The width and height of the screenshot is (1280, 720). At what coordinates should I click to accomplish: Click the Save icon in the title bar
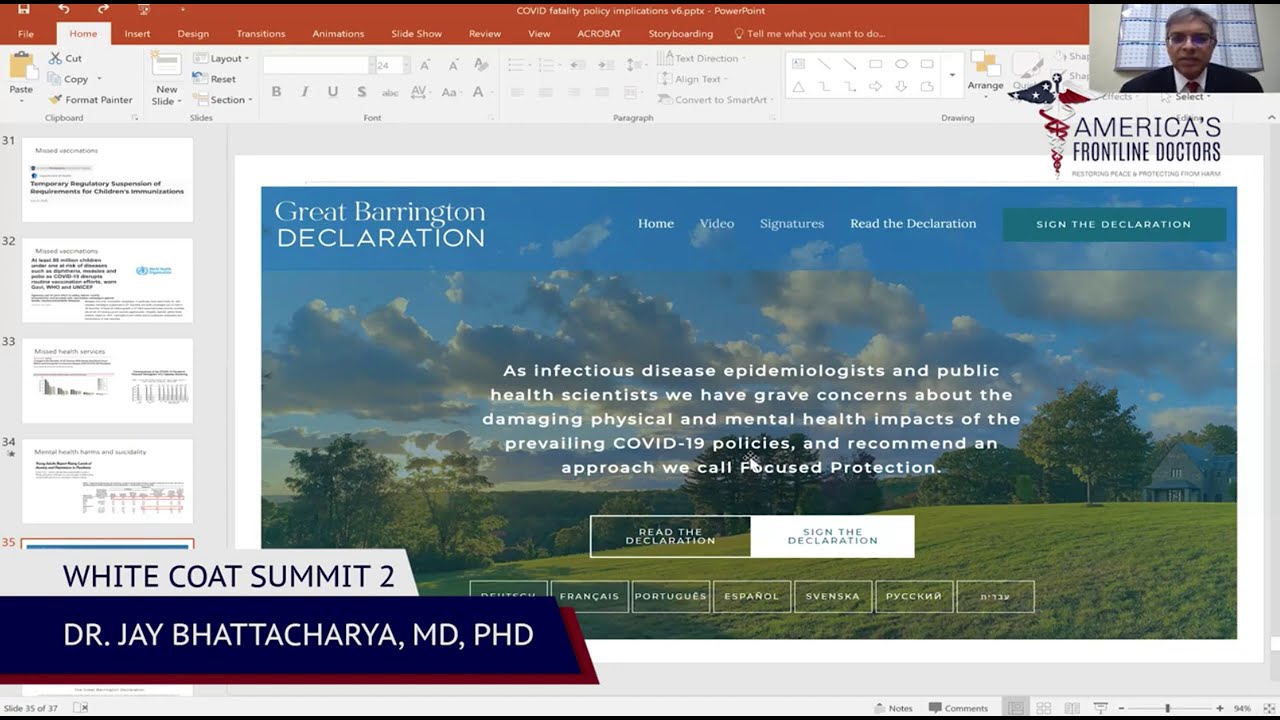click(24, 9)
